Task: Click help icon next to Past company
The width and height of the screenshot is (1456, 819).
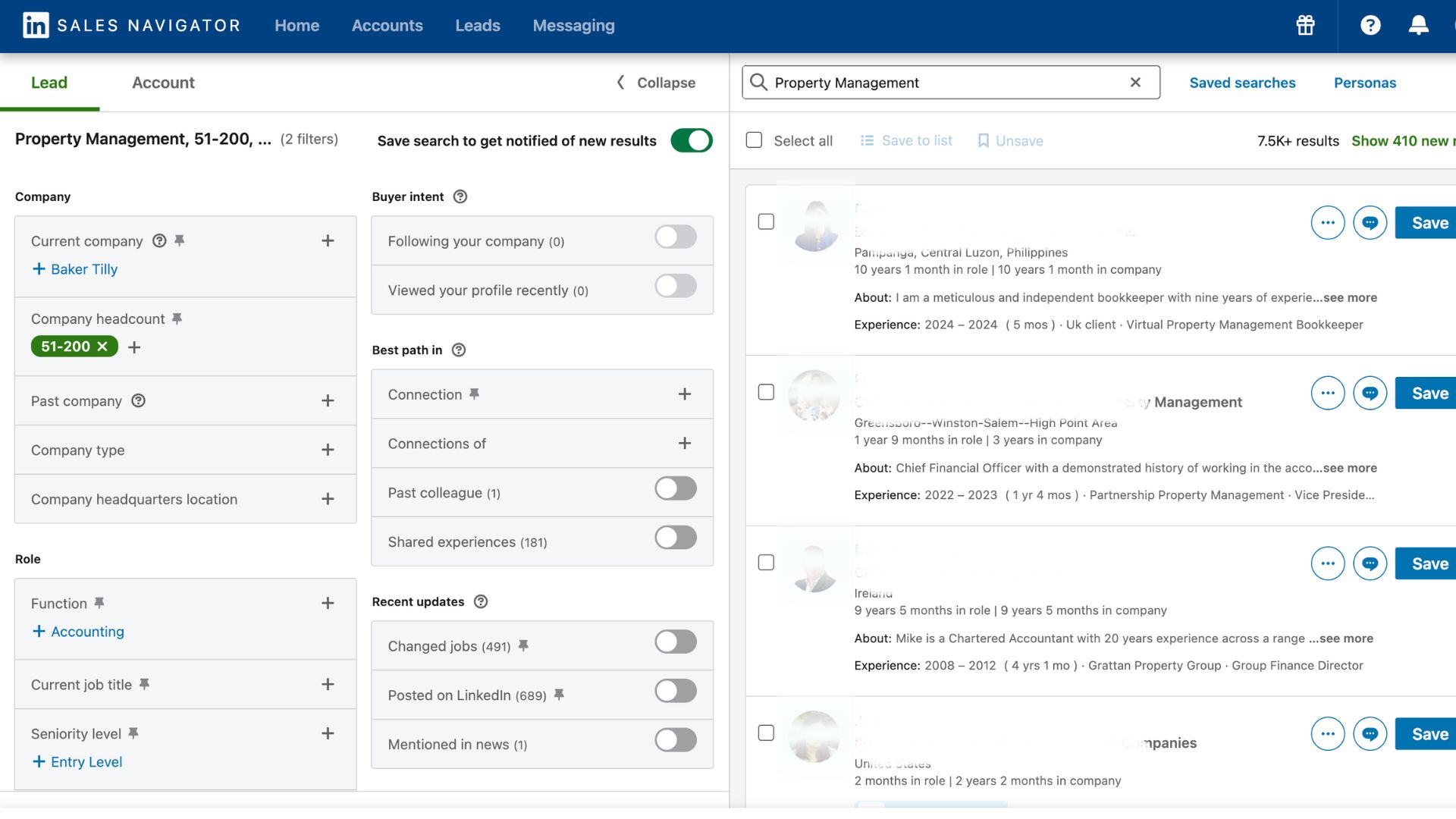Action: [138, 400]
